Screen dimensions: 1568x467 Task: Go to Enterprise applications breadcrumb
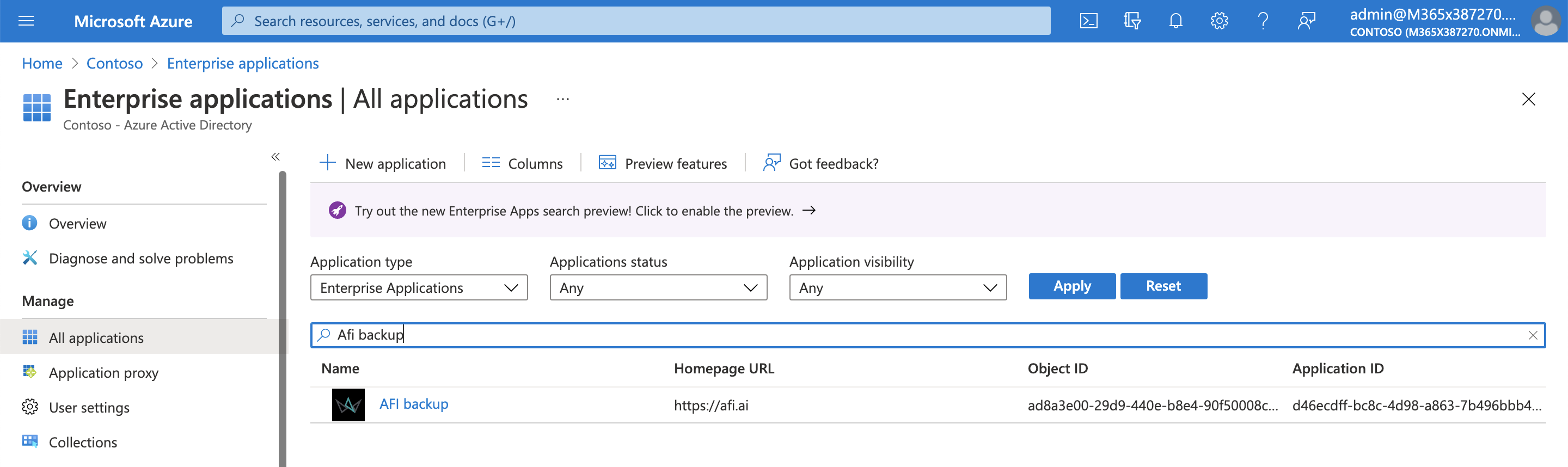coord(242,63)
